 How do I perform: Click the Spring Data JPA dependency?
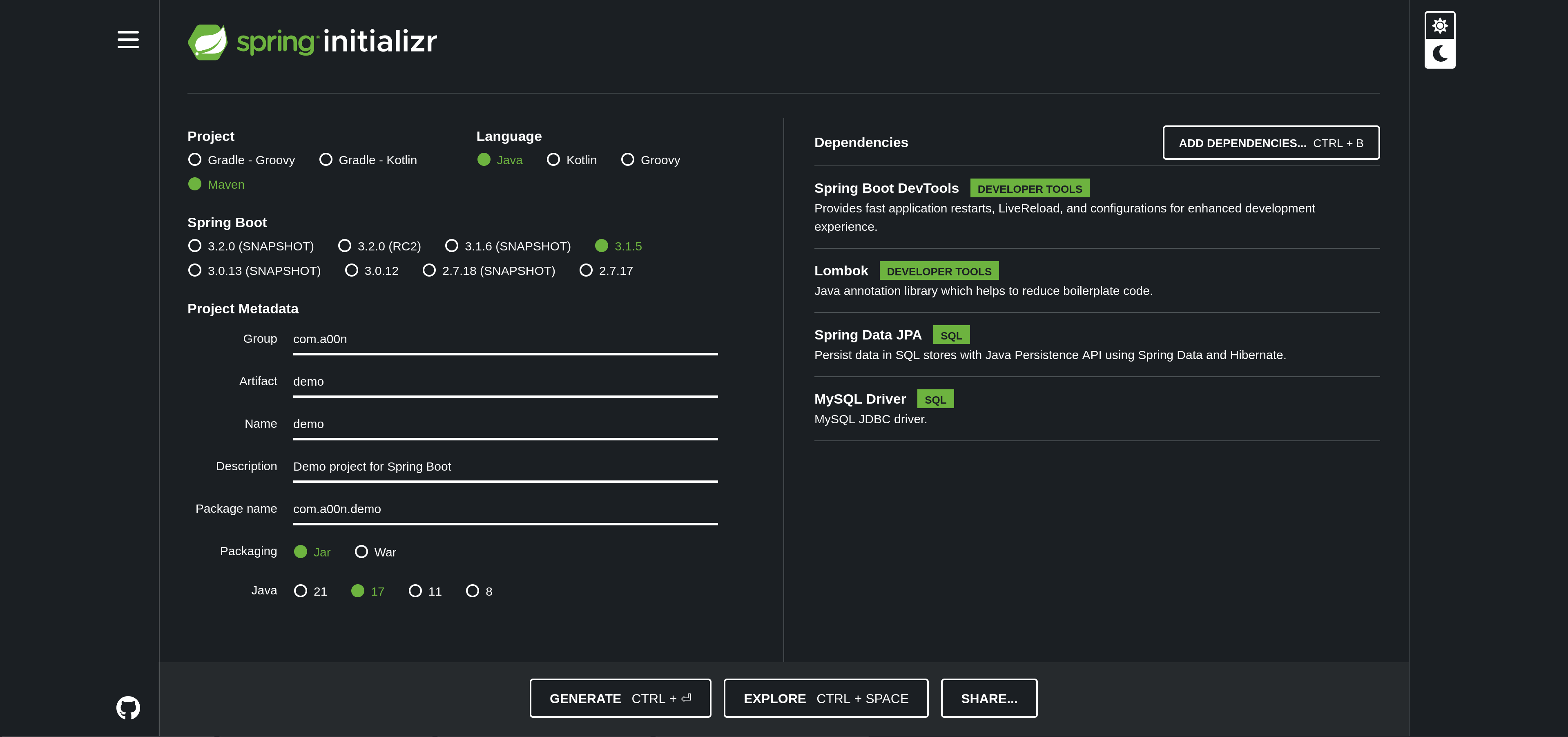1097,345
